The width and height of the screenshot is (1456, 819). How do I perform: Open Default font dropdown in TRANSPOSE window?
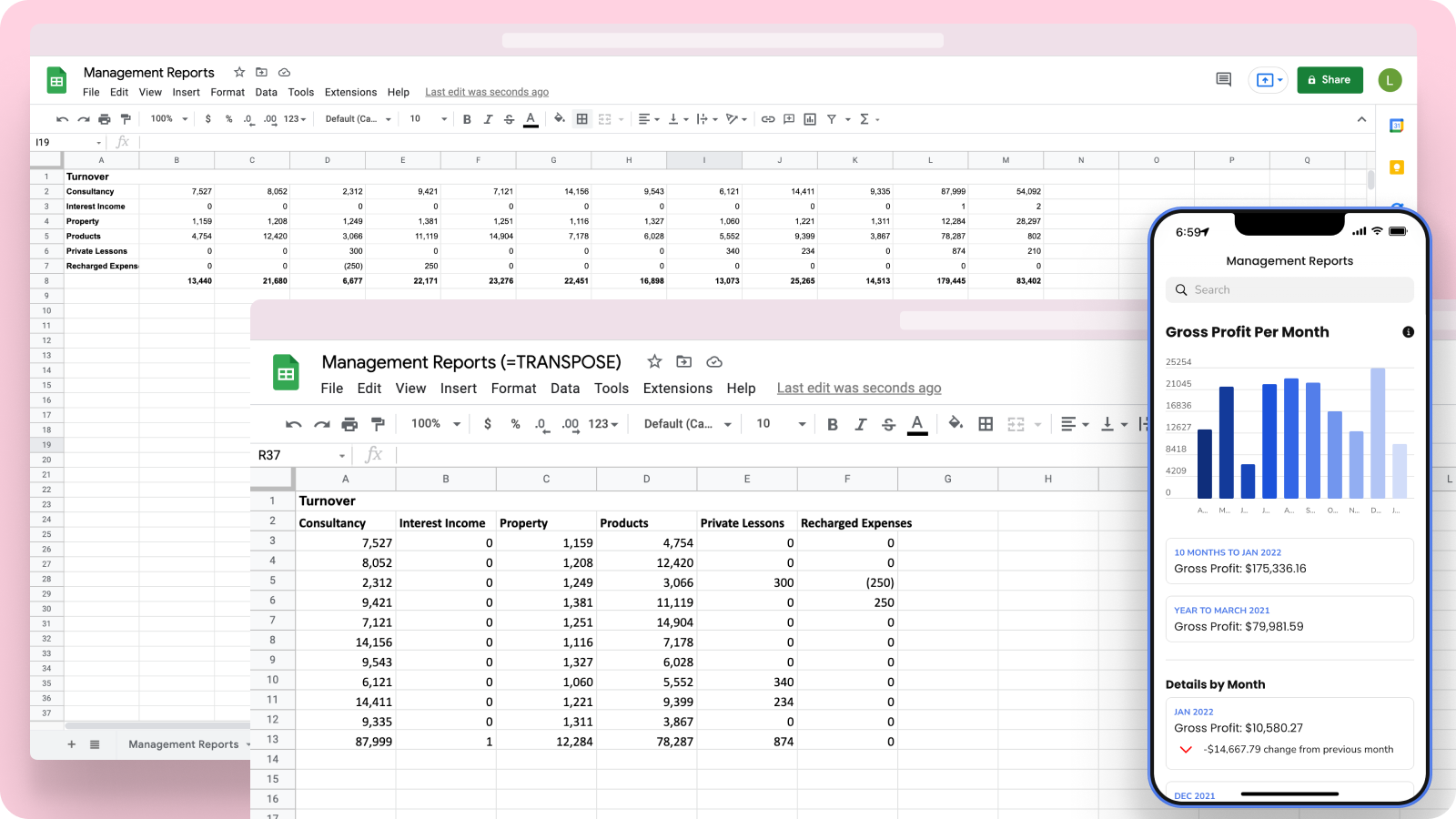[x=687, y=424]
